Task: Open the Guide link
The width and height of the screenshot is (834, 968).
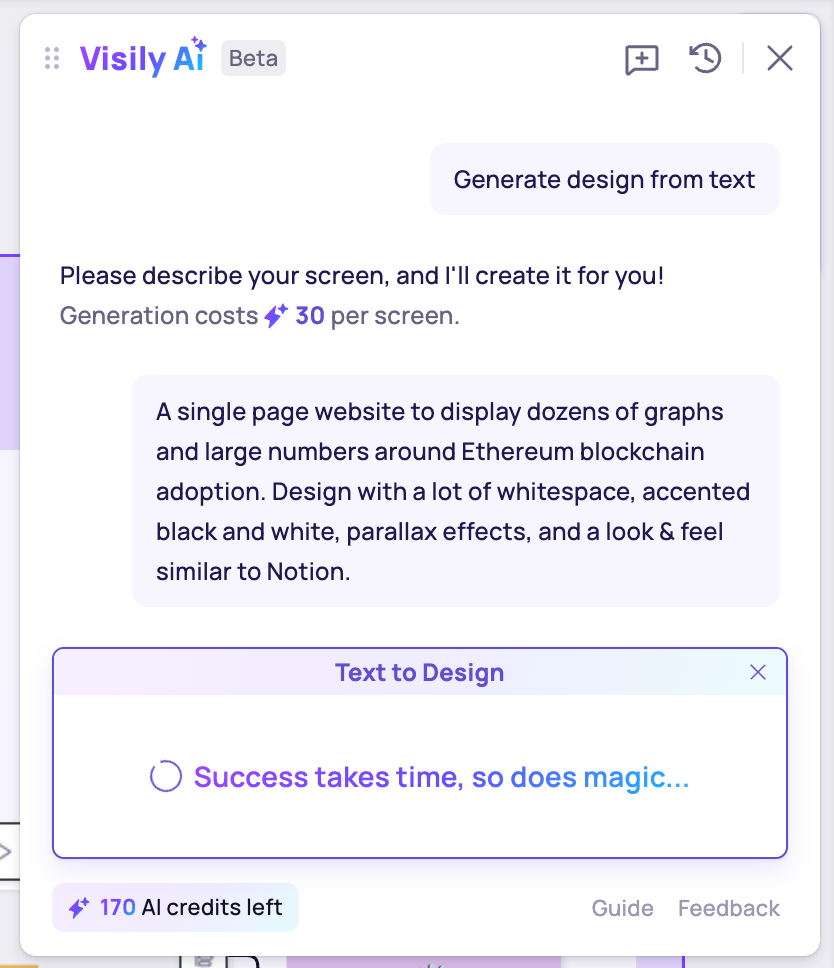Action: [x=622, y=908]
